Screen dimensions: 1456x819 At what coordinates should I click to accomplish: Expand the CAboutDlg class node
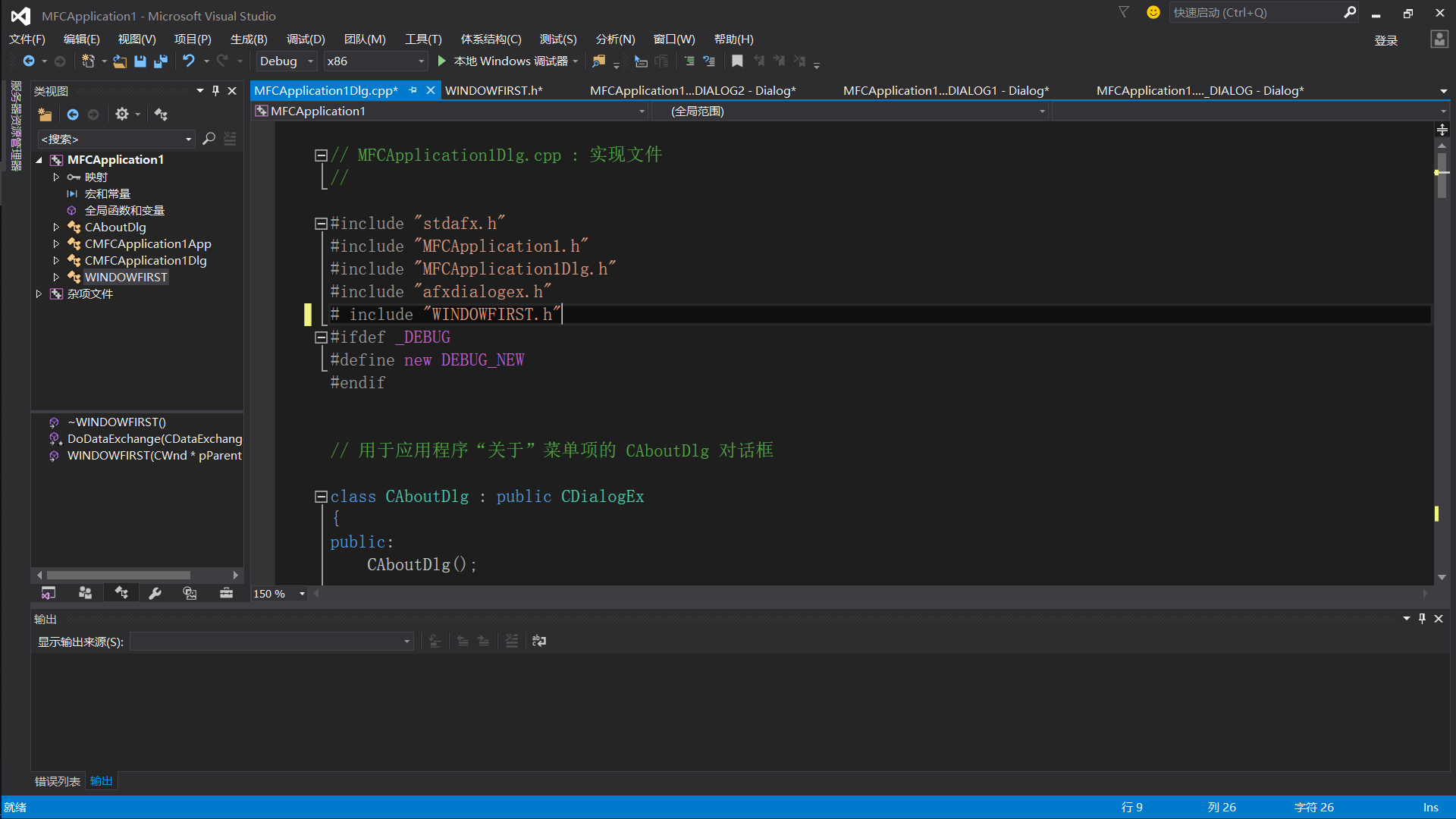tap(56, 227)
